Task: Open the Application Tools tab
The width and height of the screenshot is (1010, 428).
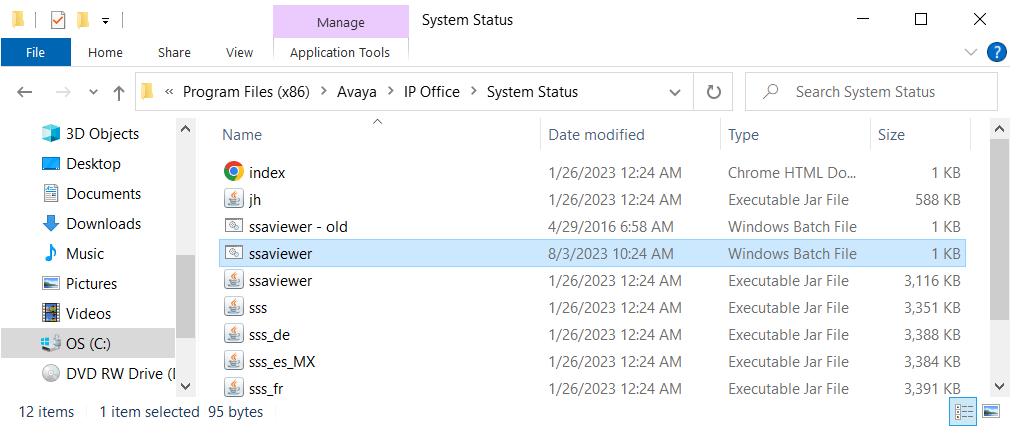Action: pyautogui.click(x=340, y=52)
